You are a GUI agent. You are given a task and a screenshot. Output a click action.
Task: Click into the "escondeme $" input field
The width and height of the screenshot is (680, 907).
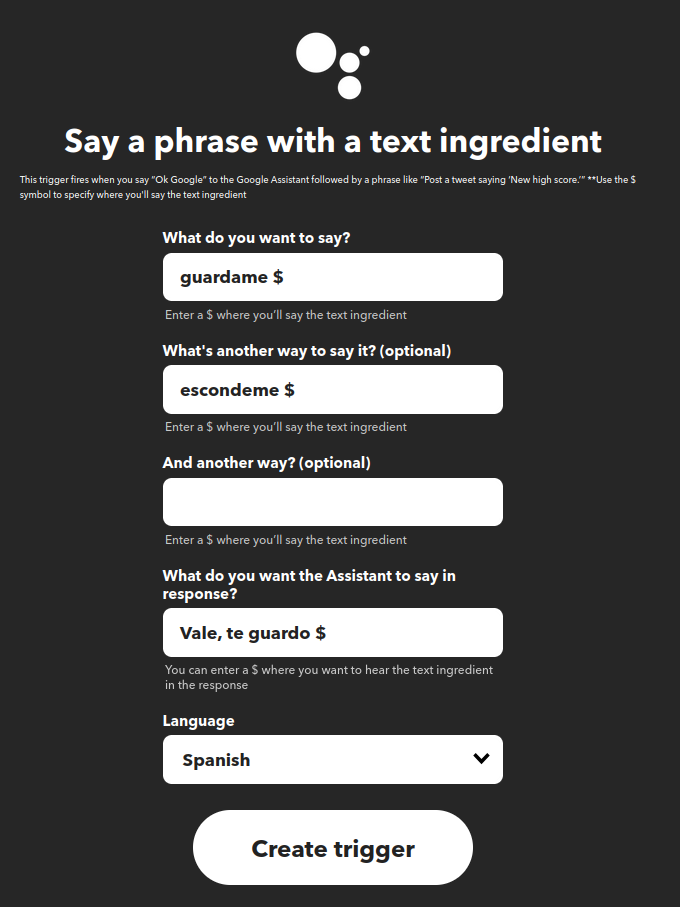pos(332,390)
